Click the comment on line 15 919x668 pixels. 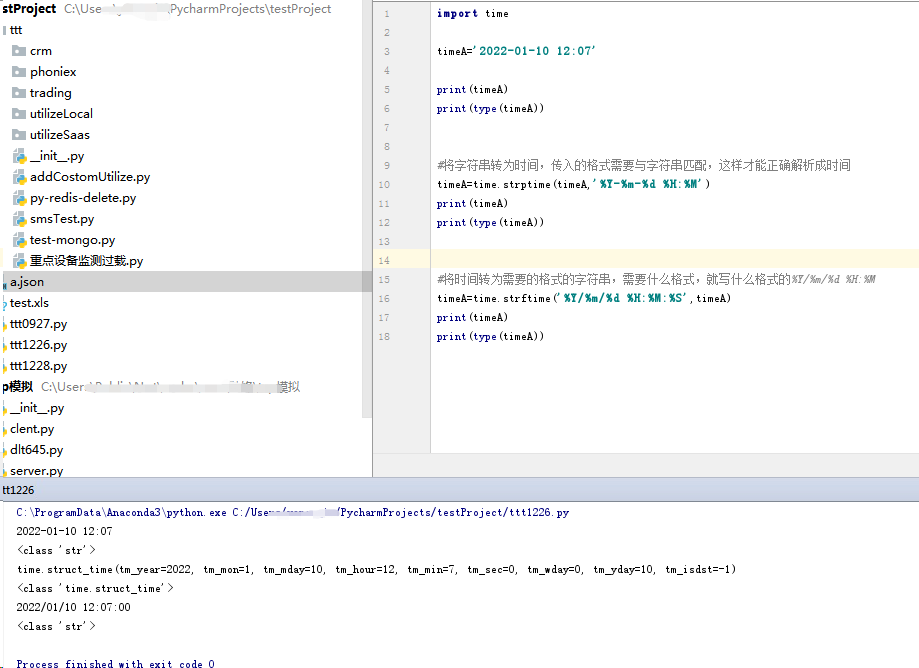tap(656, 280)
